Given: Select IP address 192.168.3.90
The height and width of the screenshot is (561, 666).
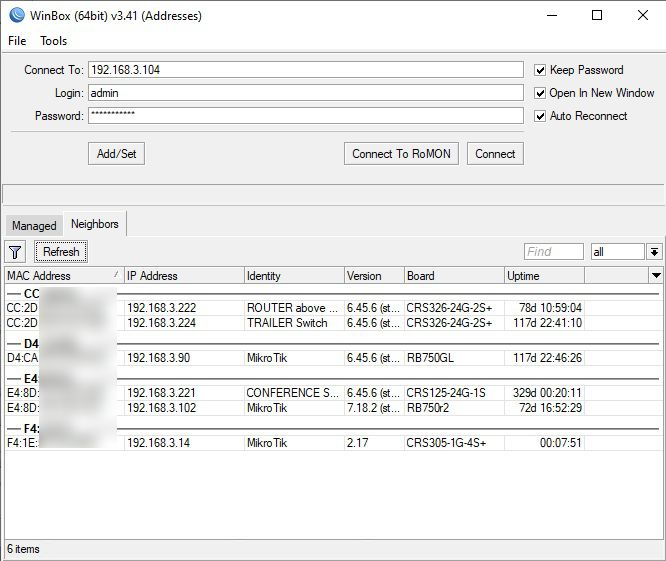Looking at the screenshot, I should [x=159, y=358].
